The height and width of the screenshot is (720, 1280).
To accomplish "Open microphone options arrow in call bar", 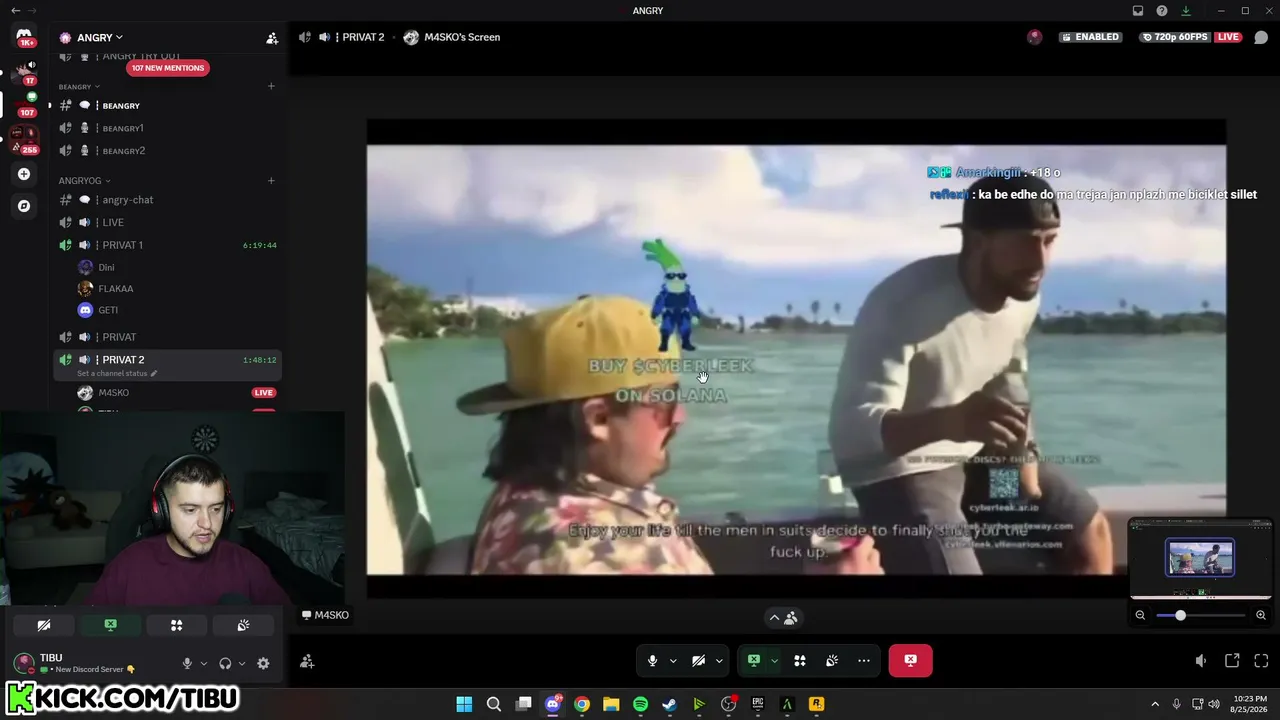I will pos(673,661).
